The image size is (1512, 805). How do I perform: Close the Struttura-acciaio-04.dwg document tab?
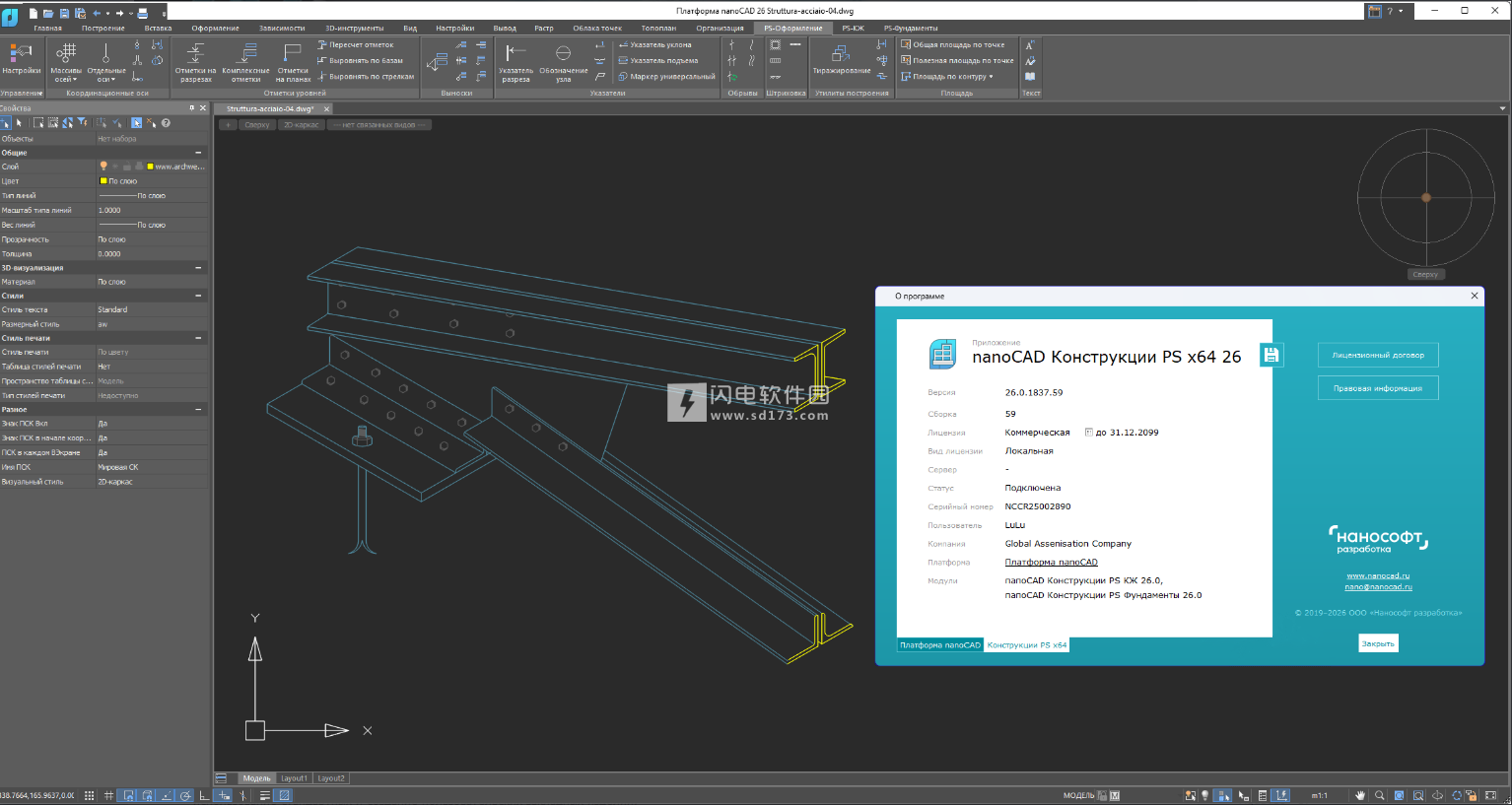point(326,108)
